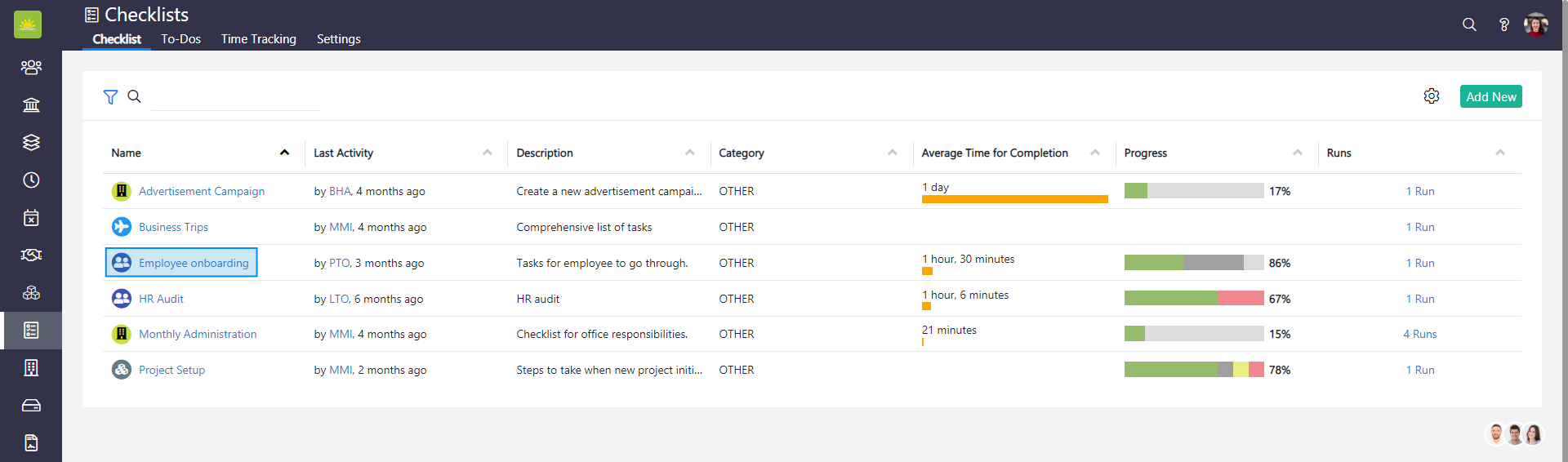Open the handshake sidebar icon
This screenshot has height=462, width=1568.
click(x=31, y=255)
